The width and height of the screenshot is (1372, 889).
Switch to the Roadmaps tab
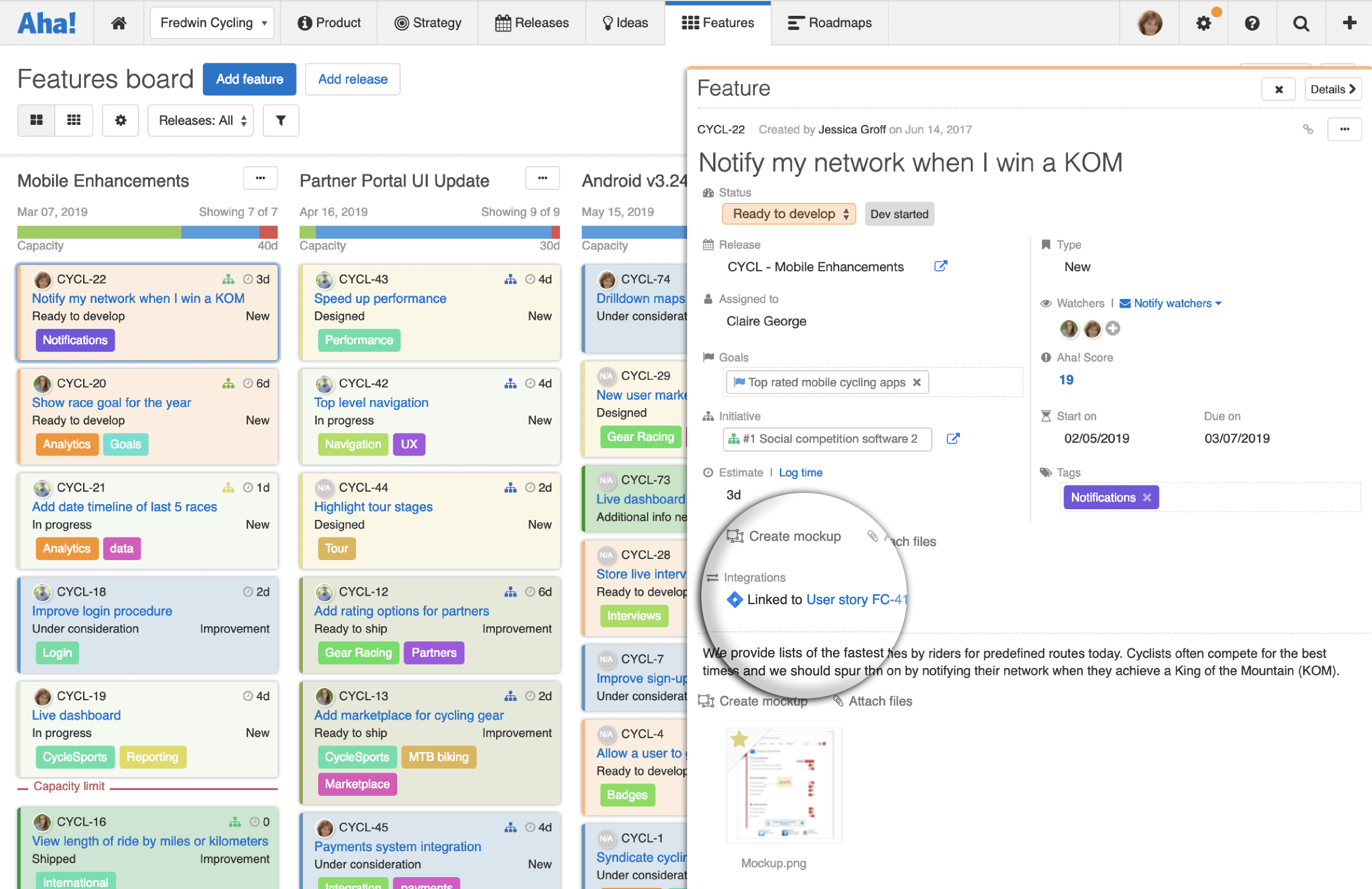830,23
